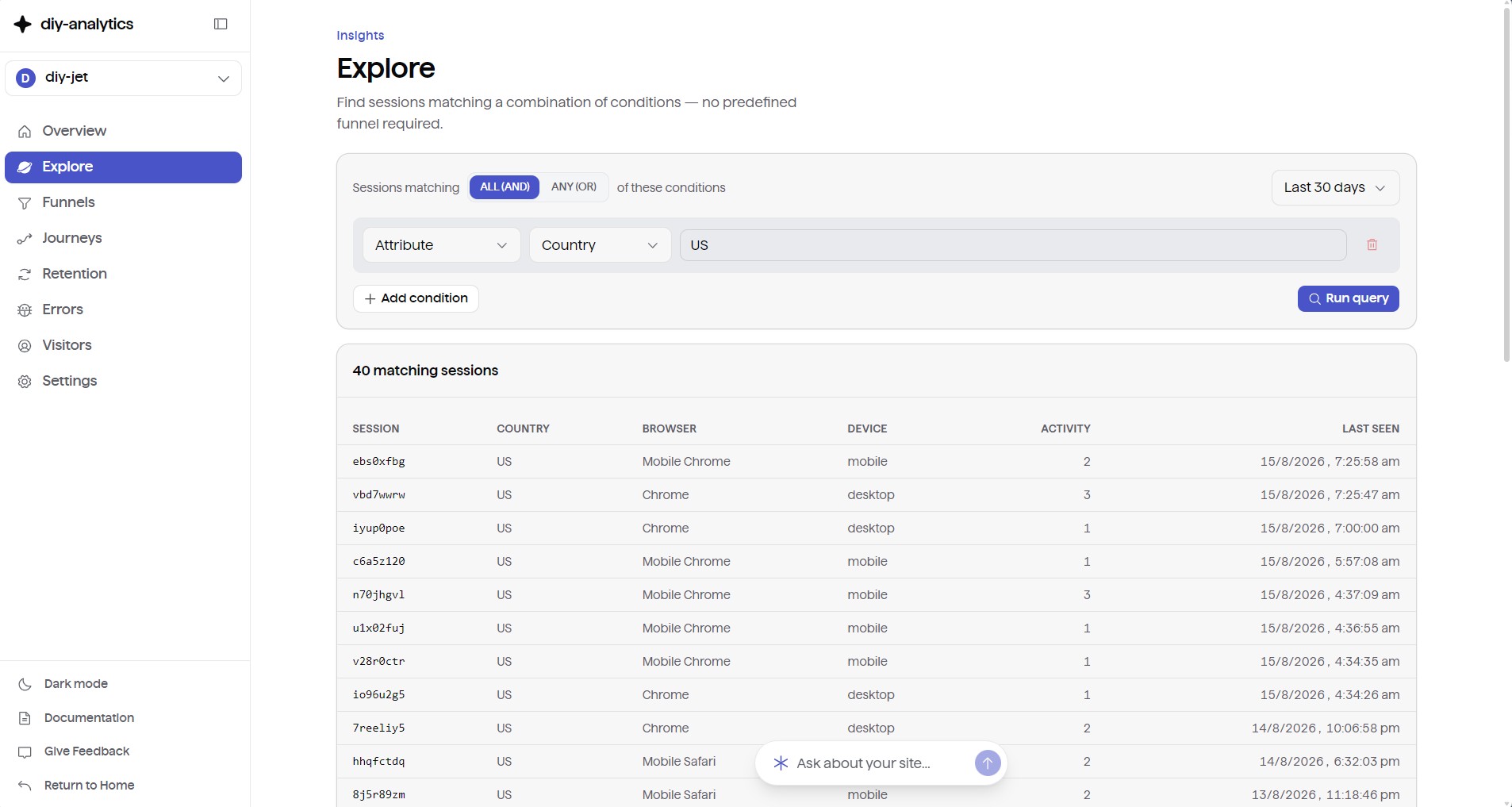Image resolution: width=1512 pixels, height=807 pixels.
Task: Click the BROWSER column header
Action: coord(670,428)
